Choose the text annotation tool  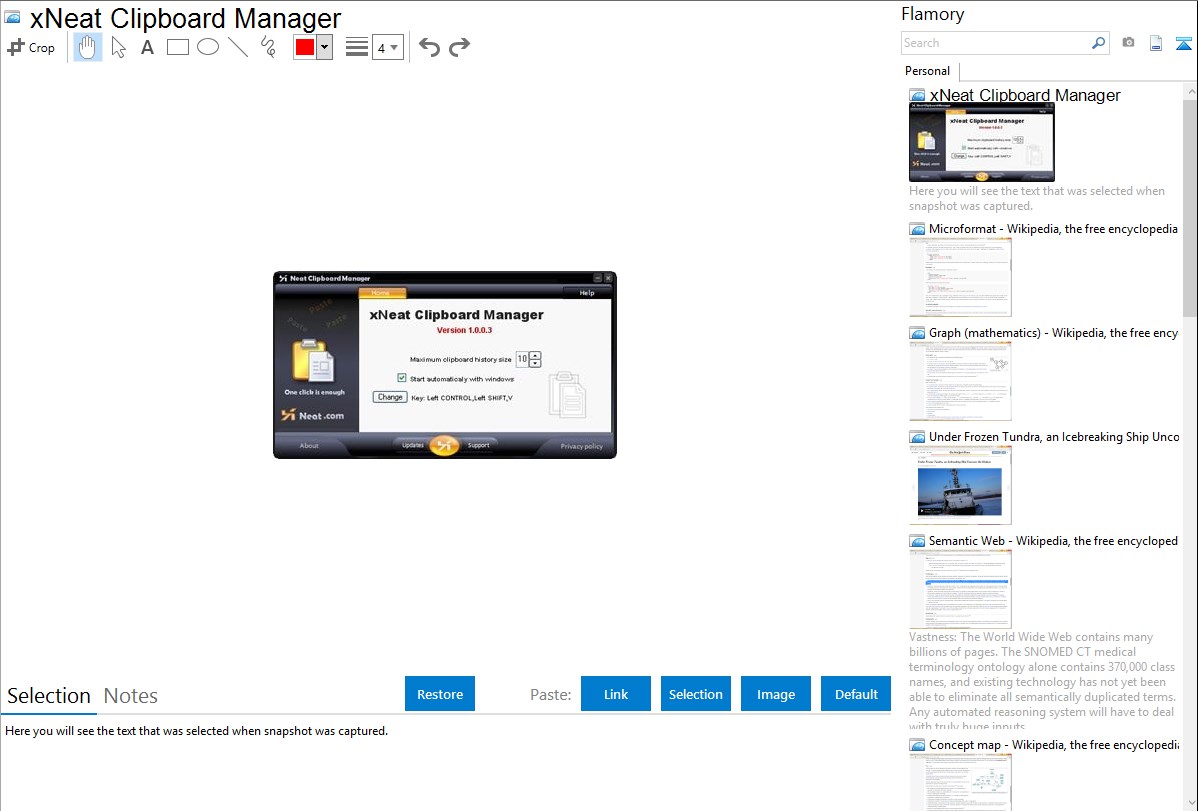coord(147,47)
